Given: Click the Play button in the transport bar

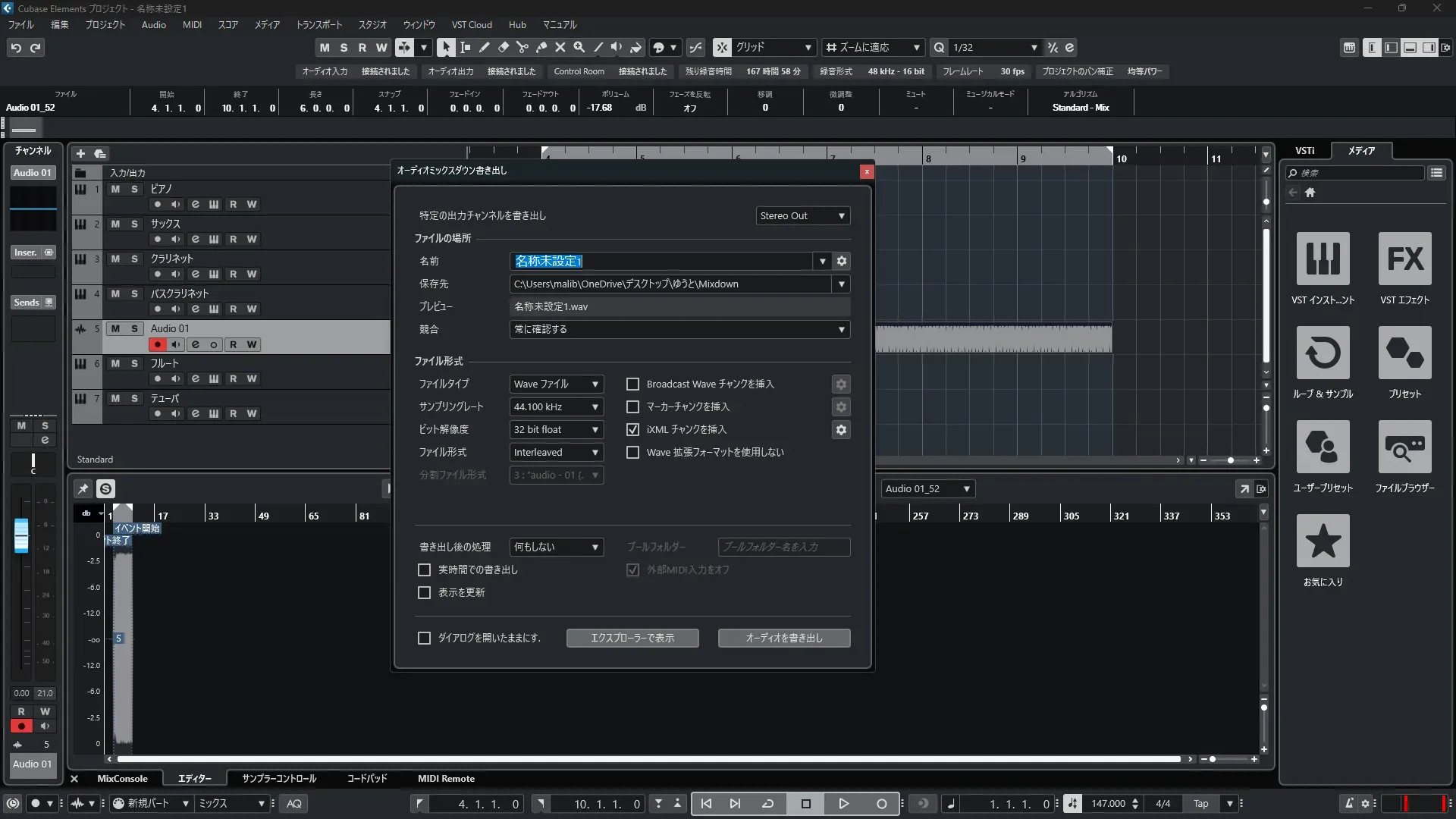Looking at the screenshot, I should point(843,804).
